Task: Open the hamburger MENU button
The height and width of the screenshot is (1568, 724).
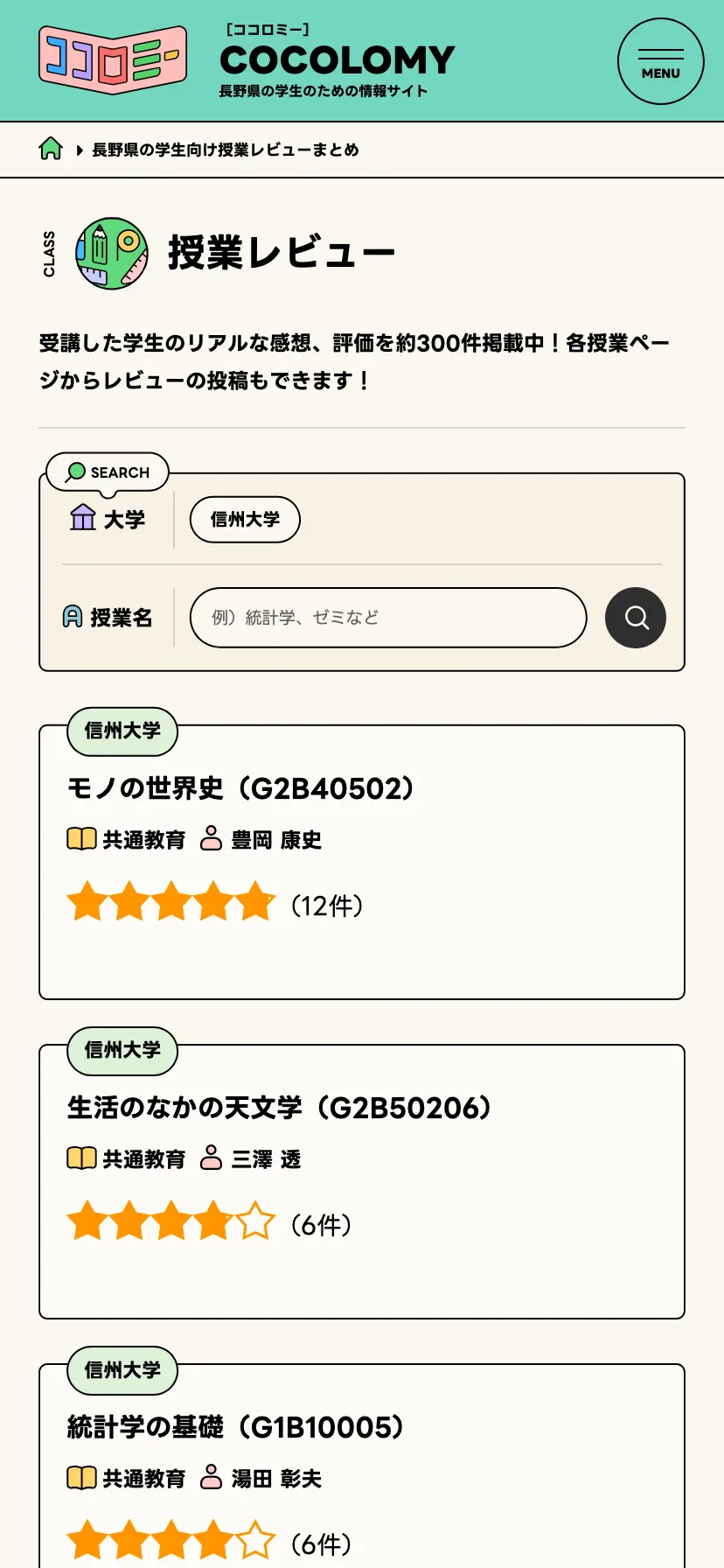Action: pos(660,60)
